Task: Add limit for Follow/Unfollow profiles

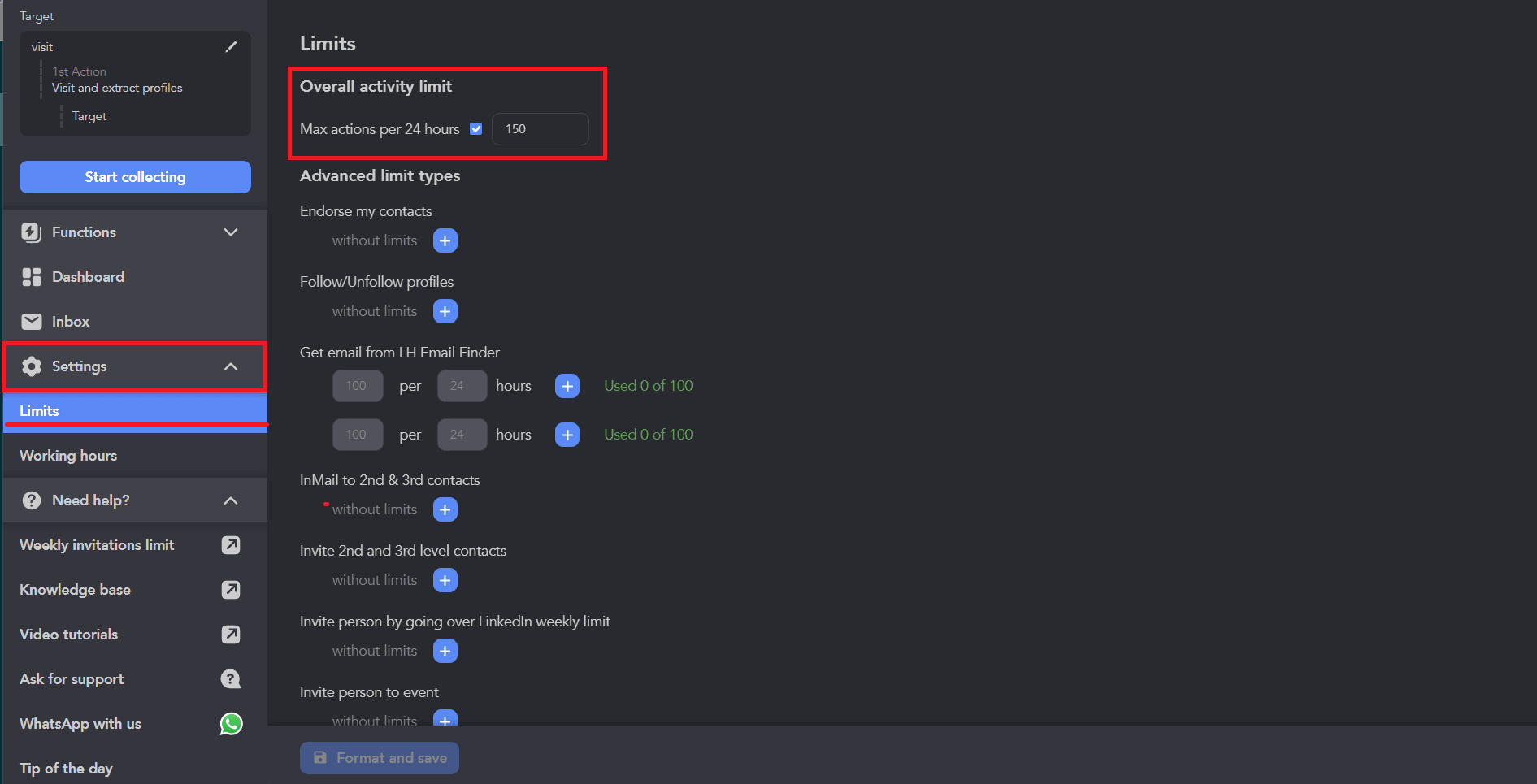Action: (445, 311)
